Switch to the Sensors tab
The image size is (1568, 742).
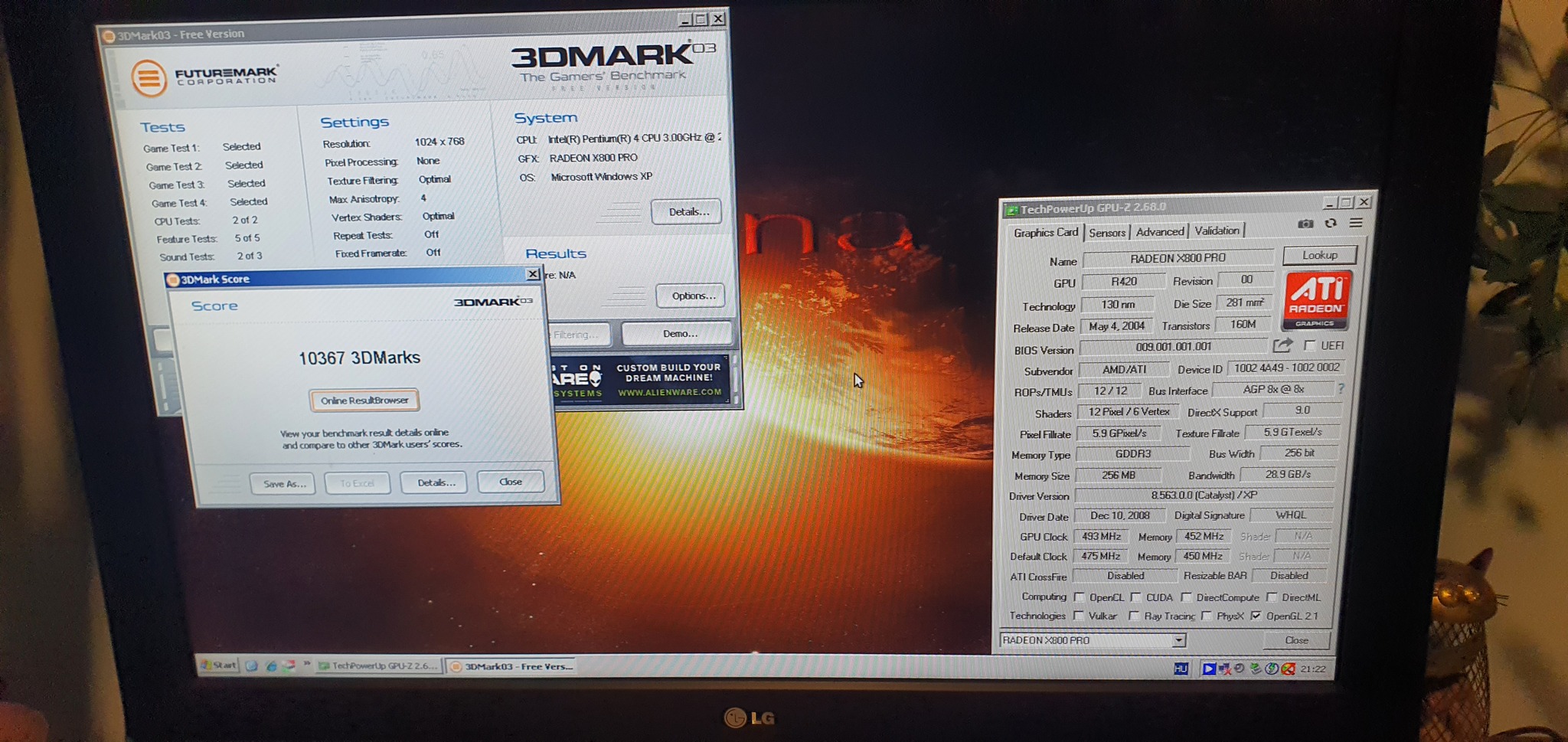coord(1107,233)
